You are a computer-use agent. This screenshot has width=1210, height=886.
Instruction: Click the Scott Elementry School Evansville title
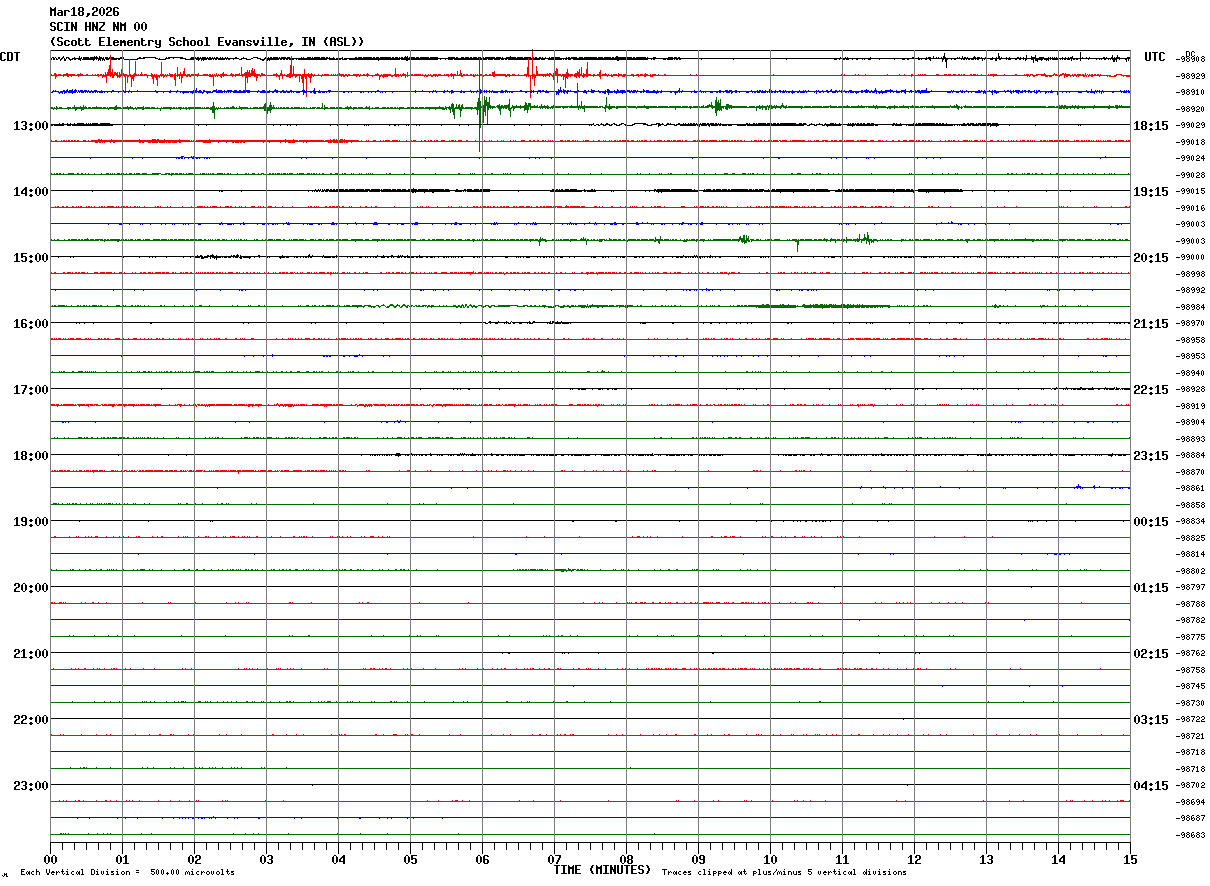[206, 42]
